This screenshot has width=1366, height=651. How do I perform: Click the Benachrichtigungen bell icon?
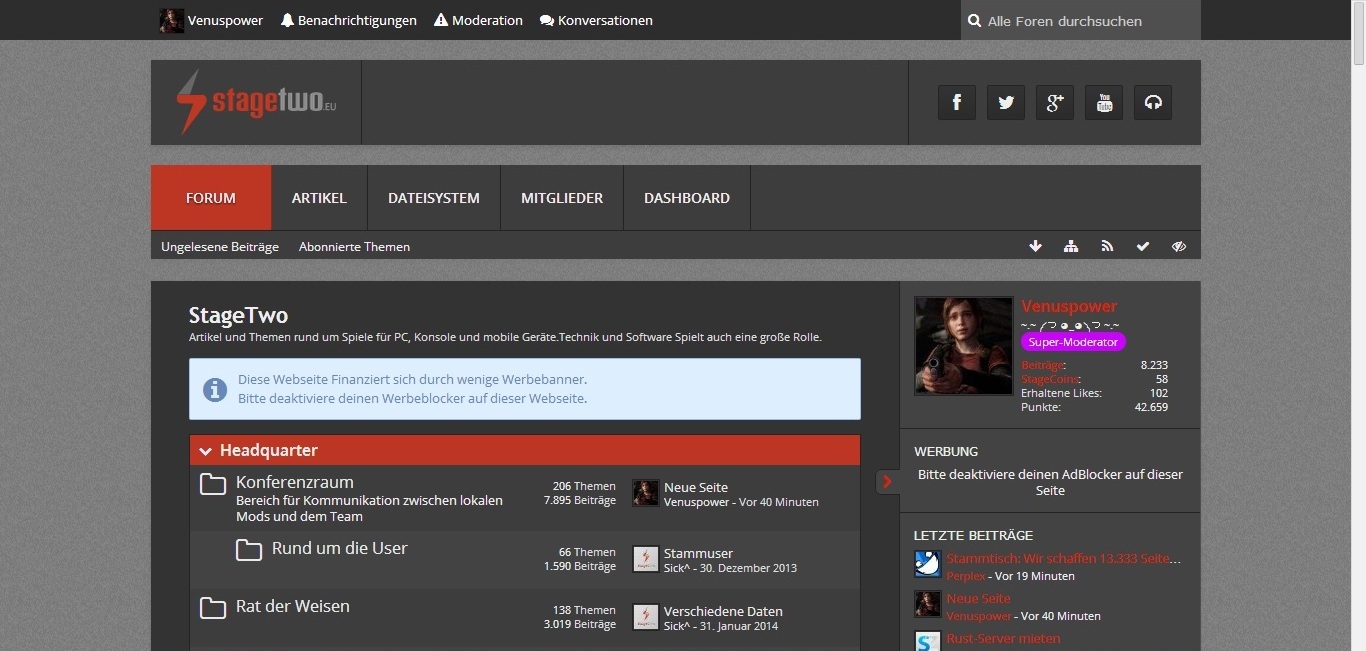(287, 20)
